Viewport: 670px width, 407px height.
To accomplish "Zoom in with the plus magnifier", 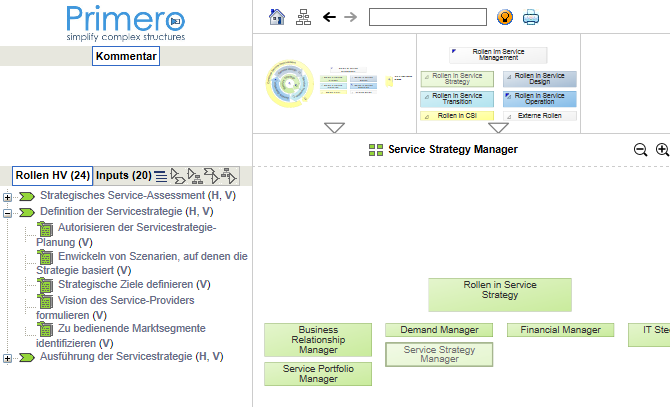I will click(x=662, y=150).
